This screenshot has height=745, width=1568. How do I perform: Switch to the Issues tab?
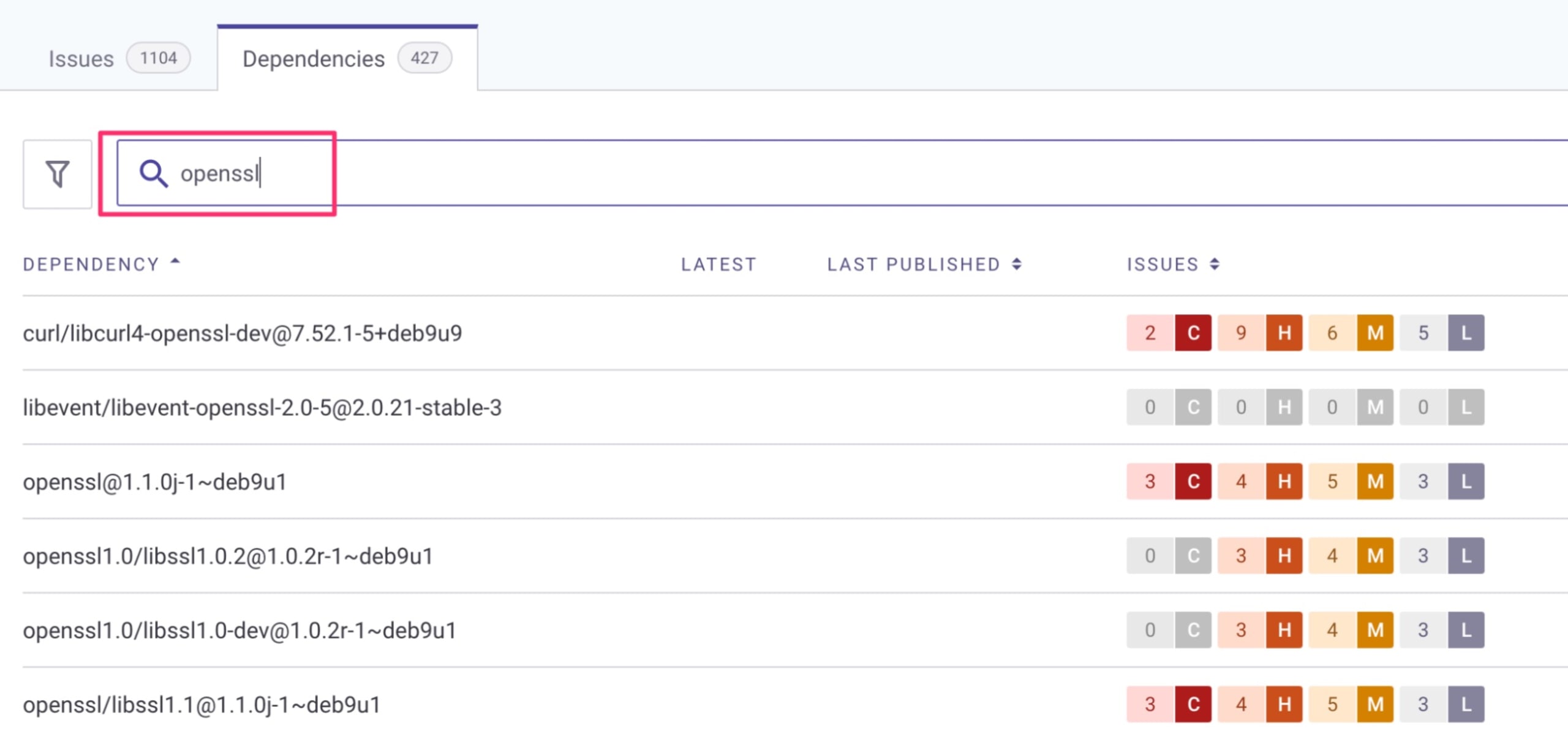[119, 59]
